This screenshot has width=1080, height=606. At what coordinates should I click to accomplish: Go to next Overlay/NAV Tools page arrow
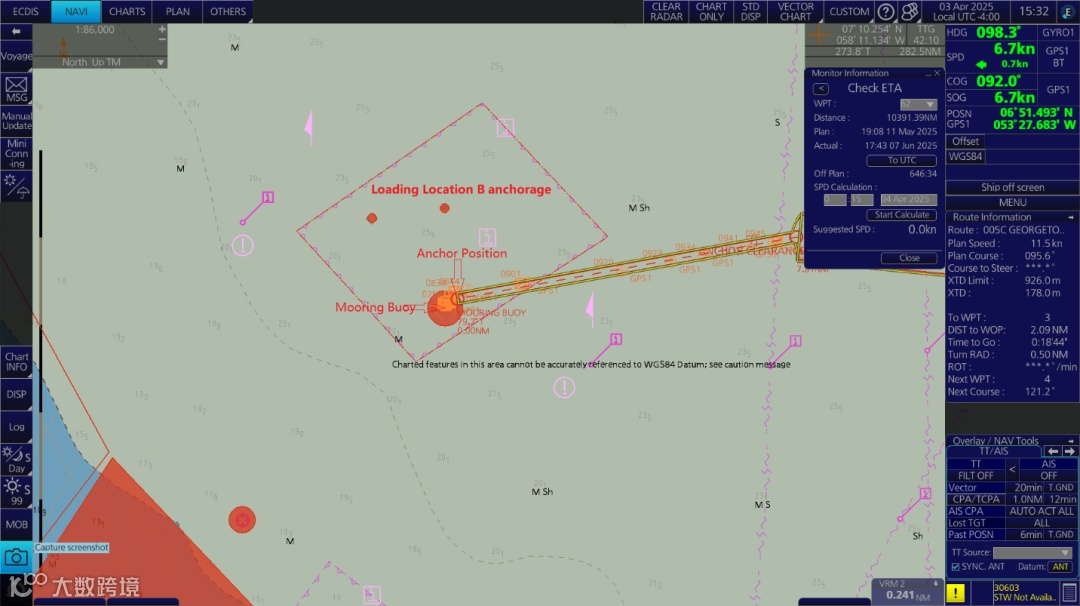[x=1069, y=451]
